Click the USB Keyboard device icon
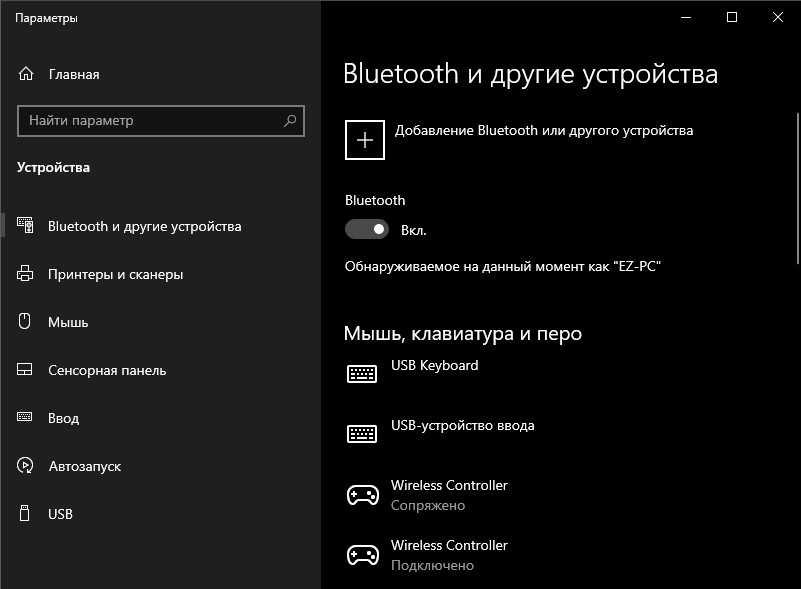Viewport: 801px width, 589px height. [362, 374]
